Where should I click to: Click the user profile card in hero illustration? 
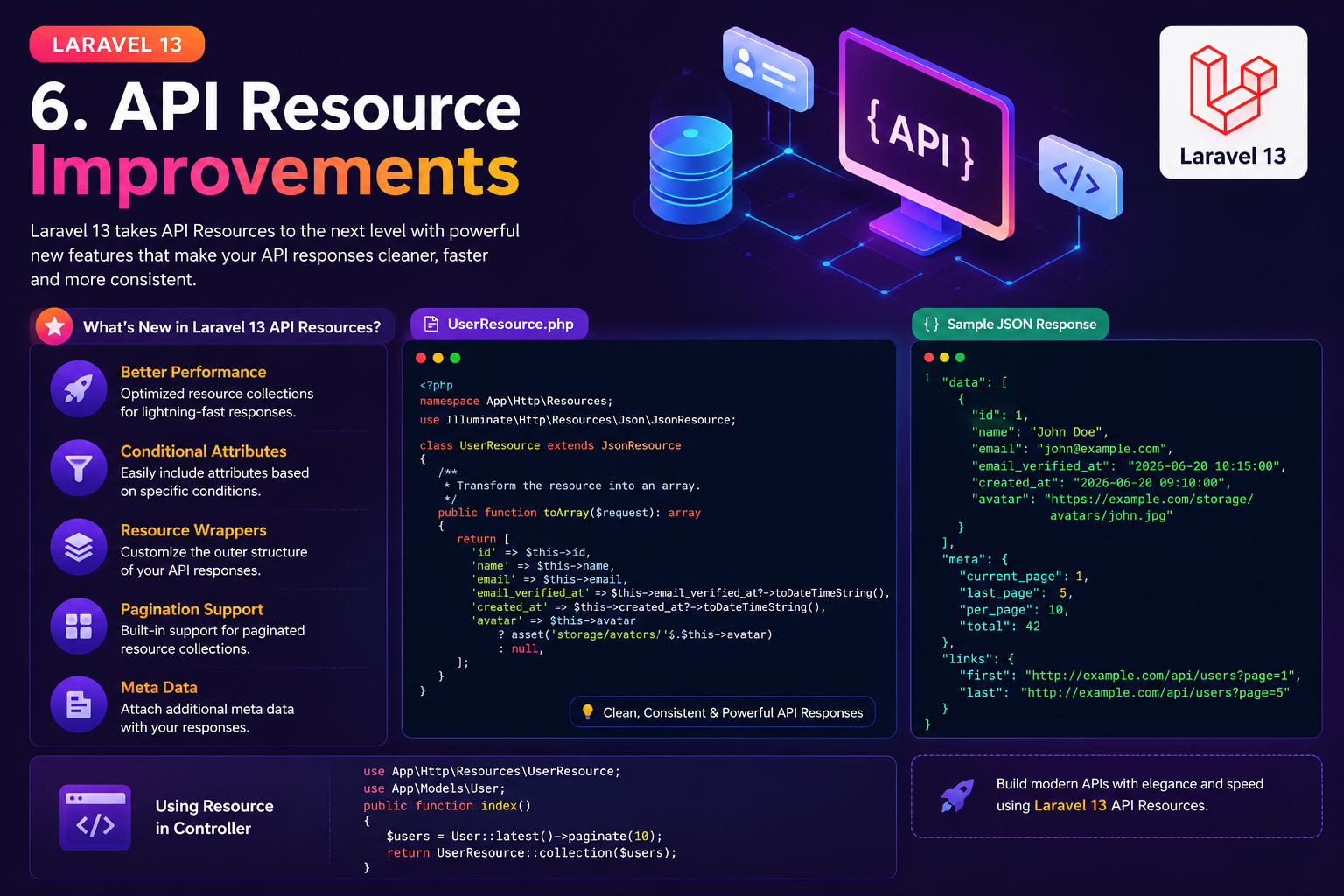click(x=768, y=69)
